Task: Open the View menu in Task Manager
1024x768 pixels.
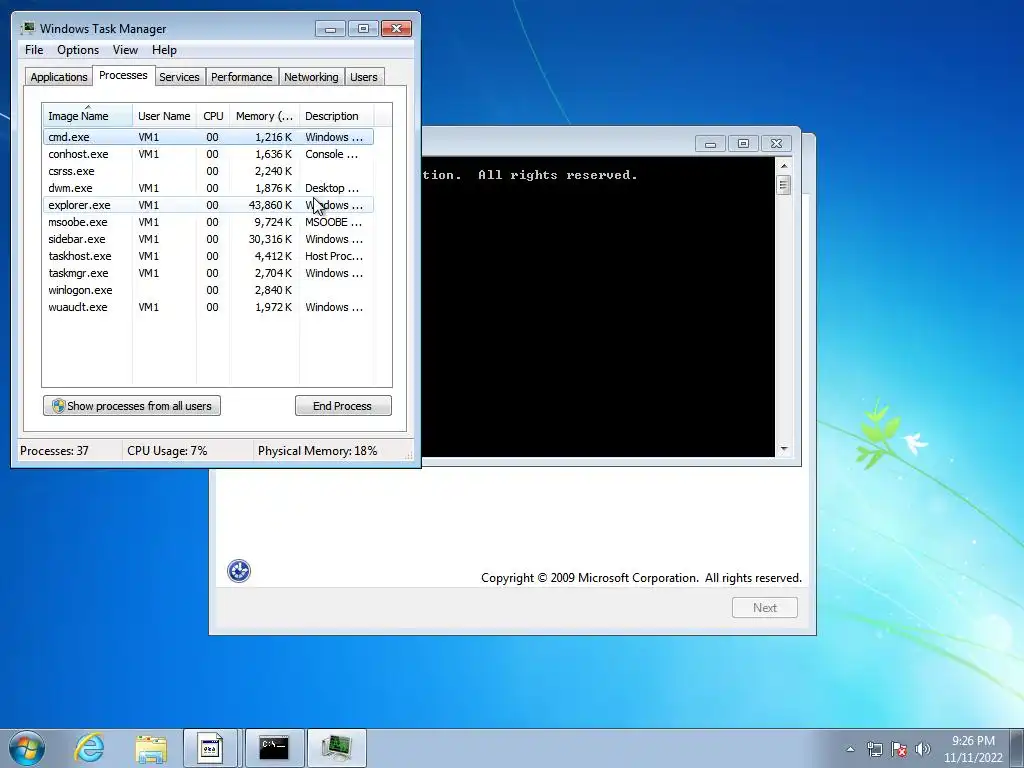Action: point(125,50)
